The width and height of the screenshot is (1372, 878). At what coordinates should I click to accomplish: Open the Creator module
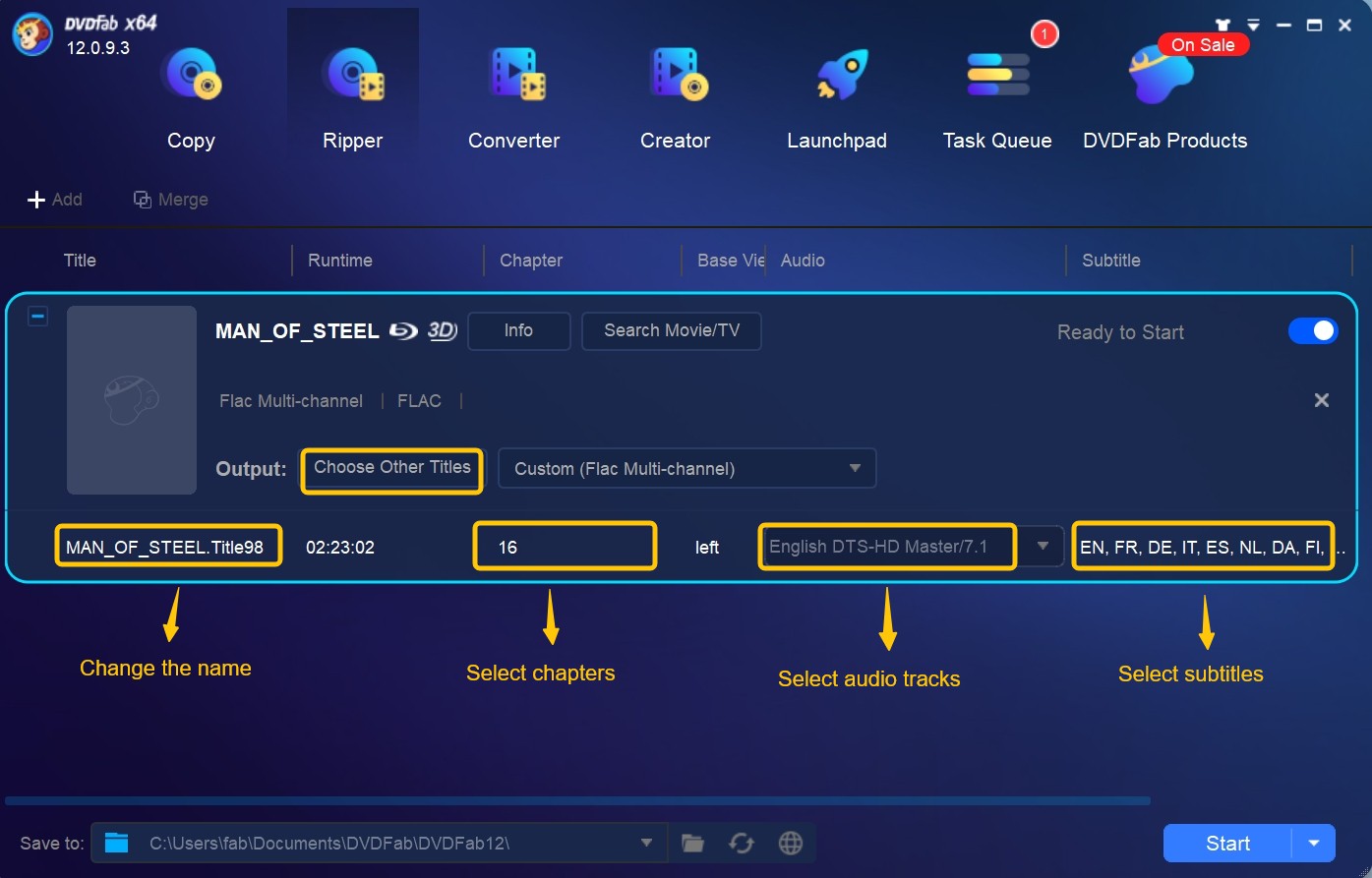point(675,98)
